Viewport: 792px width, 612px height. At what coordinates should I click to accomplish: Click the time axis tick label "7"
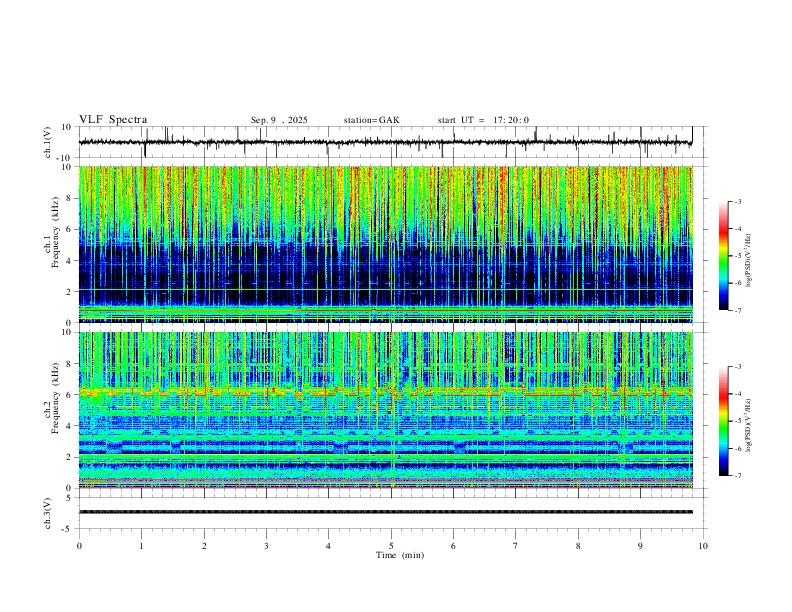pos(516,546)
